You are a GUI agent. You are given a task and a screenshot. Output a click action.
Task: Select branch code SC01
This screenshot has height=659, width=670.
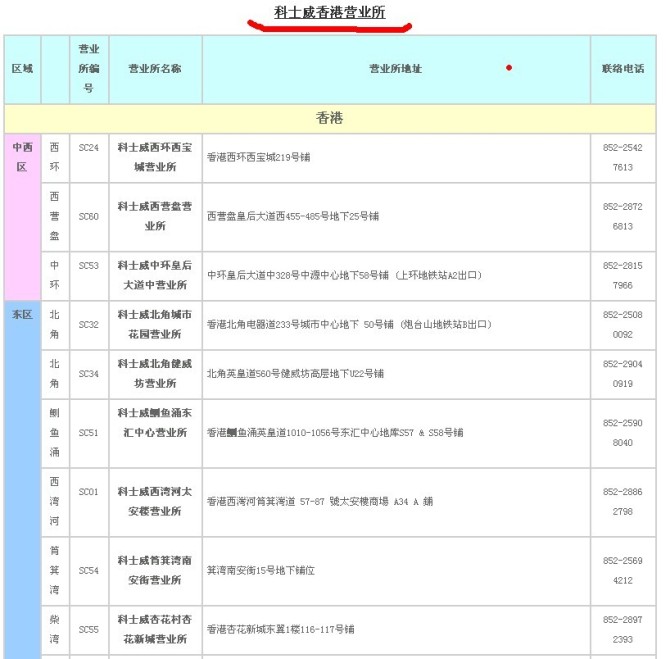click(89, 492)
